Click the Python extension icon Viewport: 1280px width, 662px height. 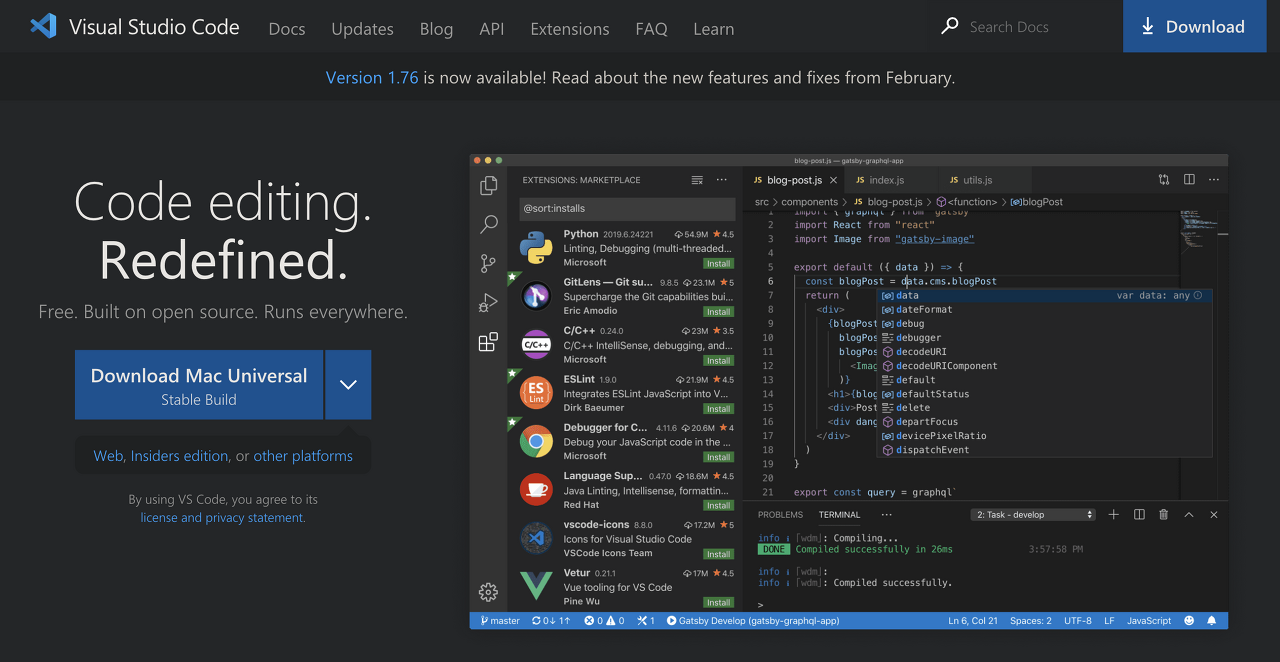[537, 247]
